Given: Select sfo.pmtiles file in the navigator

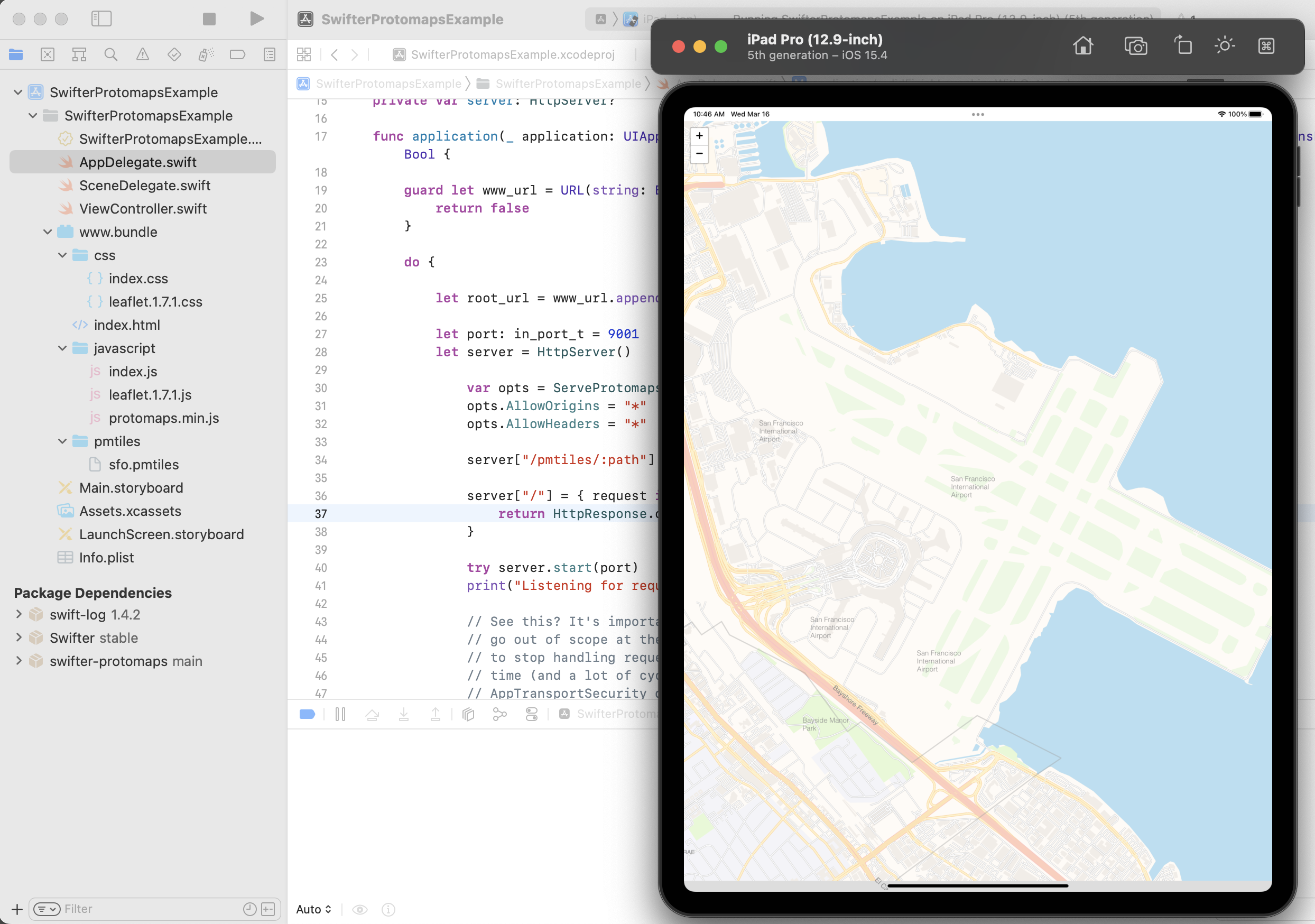Looking at the screenshot, I should (x=143, y=465).
